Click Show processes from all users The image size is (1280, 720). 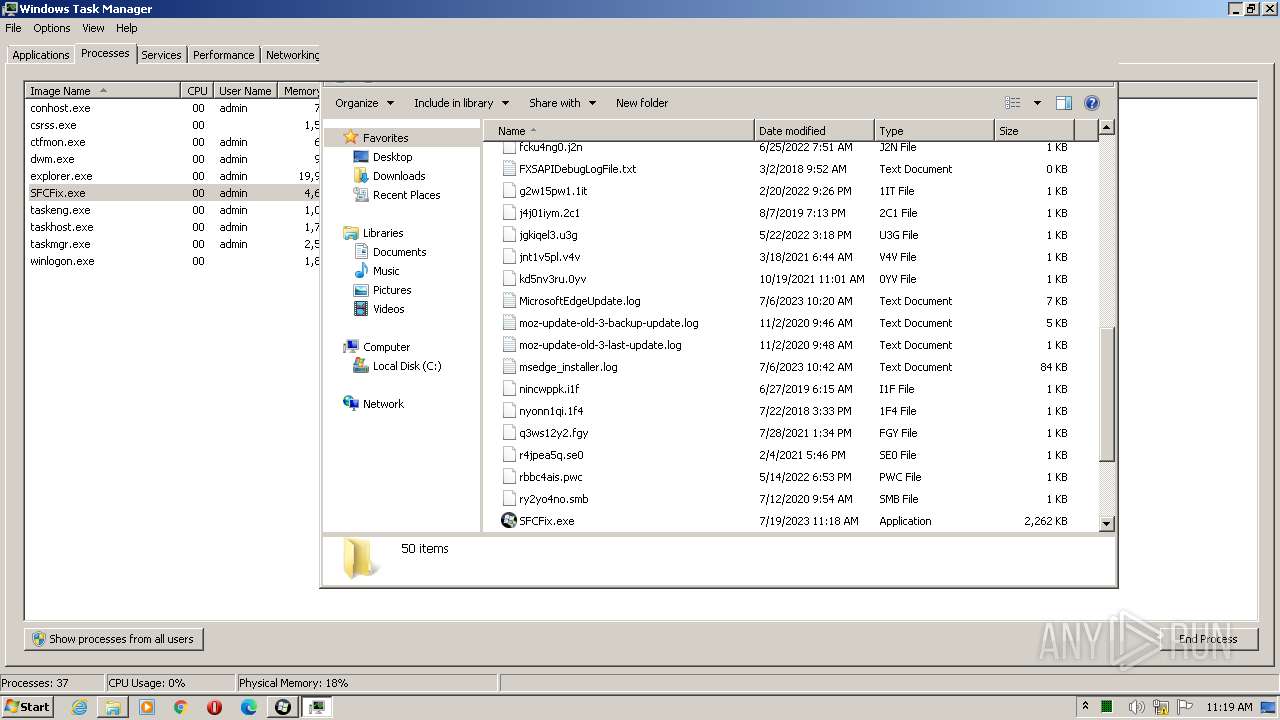pyautogui.click(x=113, y=639)
